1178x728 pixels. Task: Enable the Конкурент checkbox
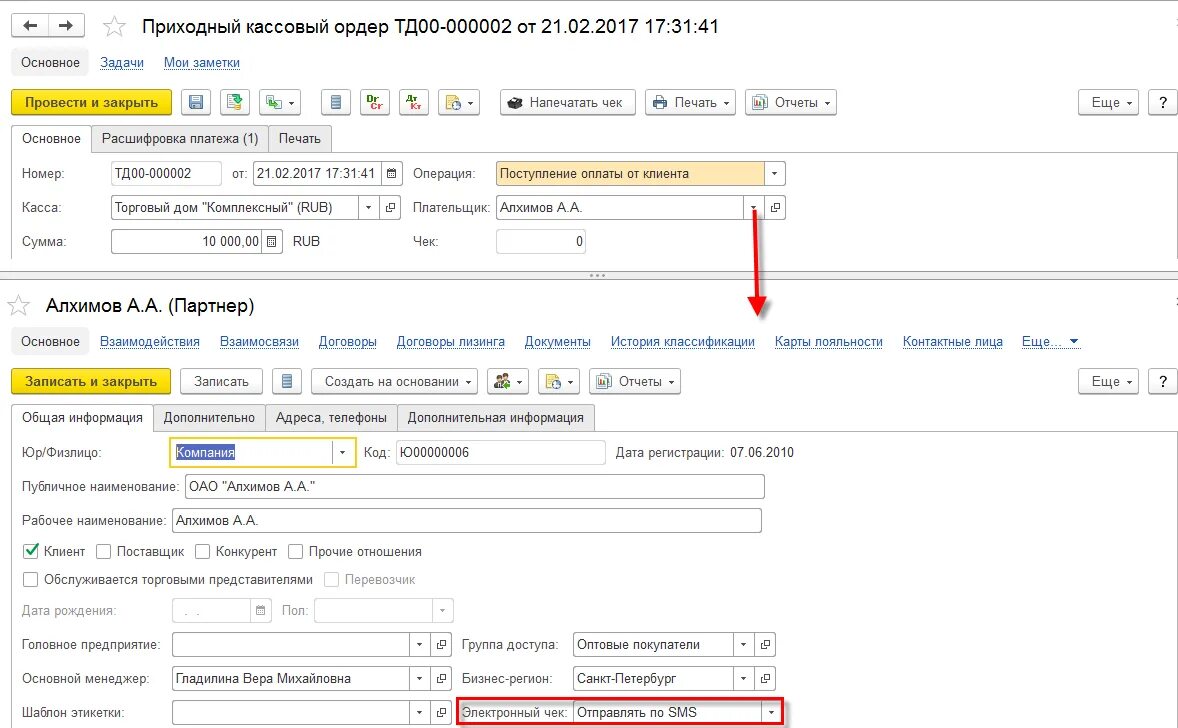[202, 551]
